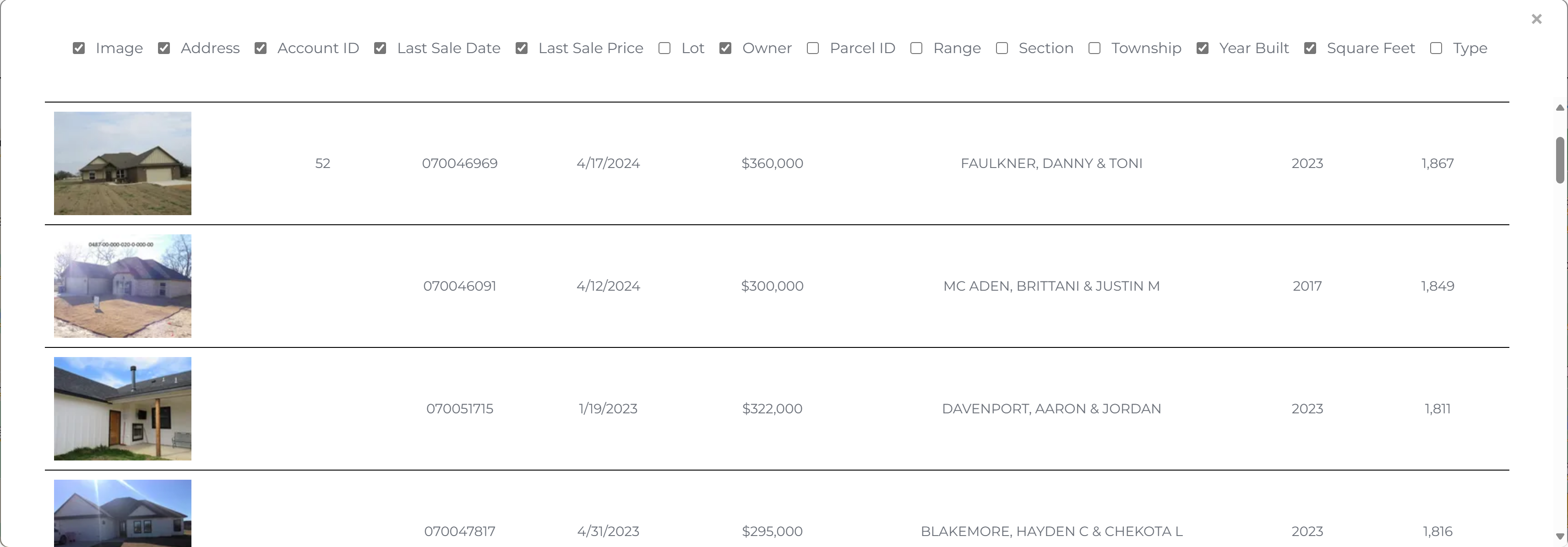Uncheck the Image column checkbox

[78, 48]
